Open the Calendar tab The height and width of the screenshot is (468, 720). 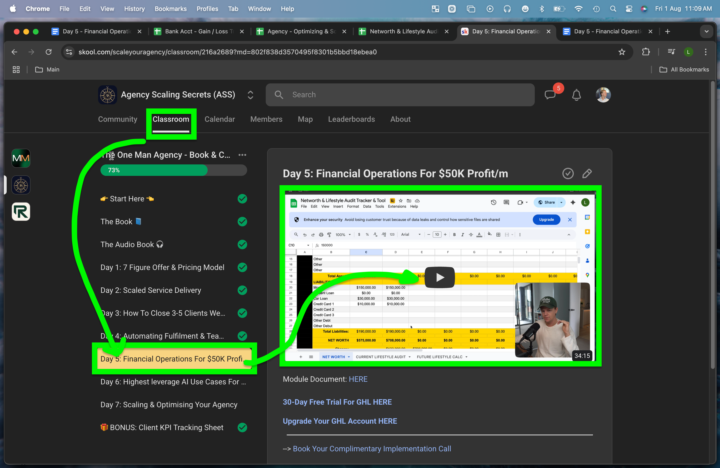point(219,119)
